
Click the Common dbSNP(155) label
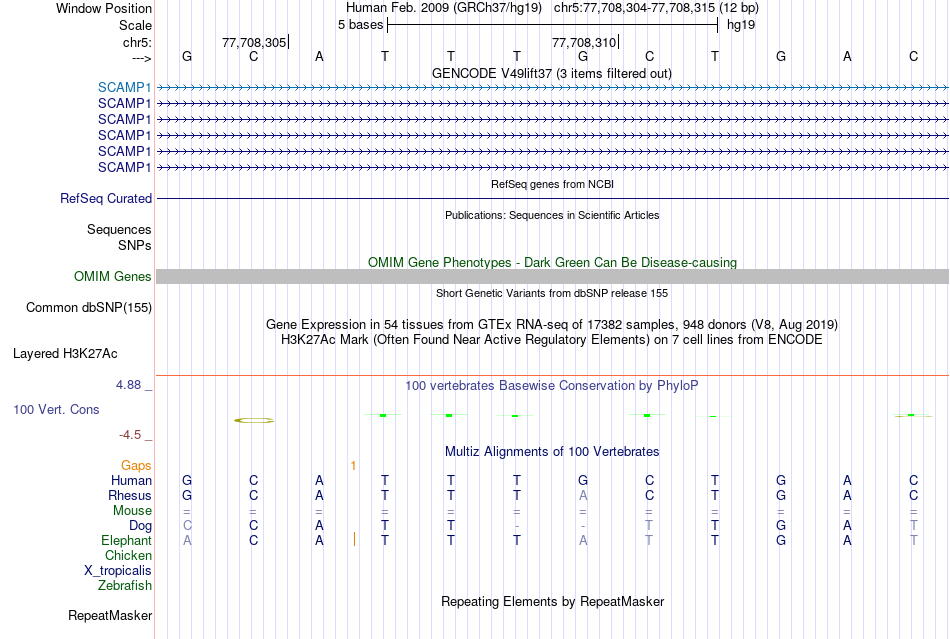pyautogui.click(x=88, y=308)
